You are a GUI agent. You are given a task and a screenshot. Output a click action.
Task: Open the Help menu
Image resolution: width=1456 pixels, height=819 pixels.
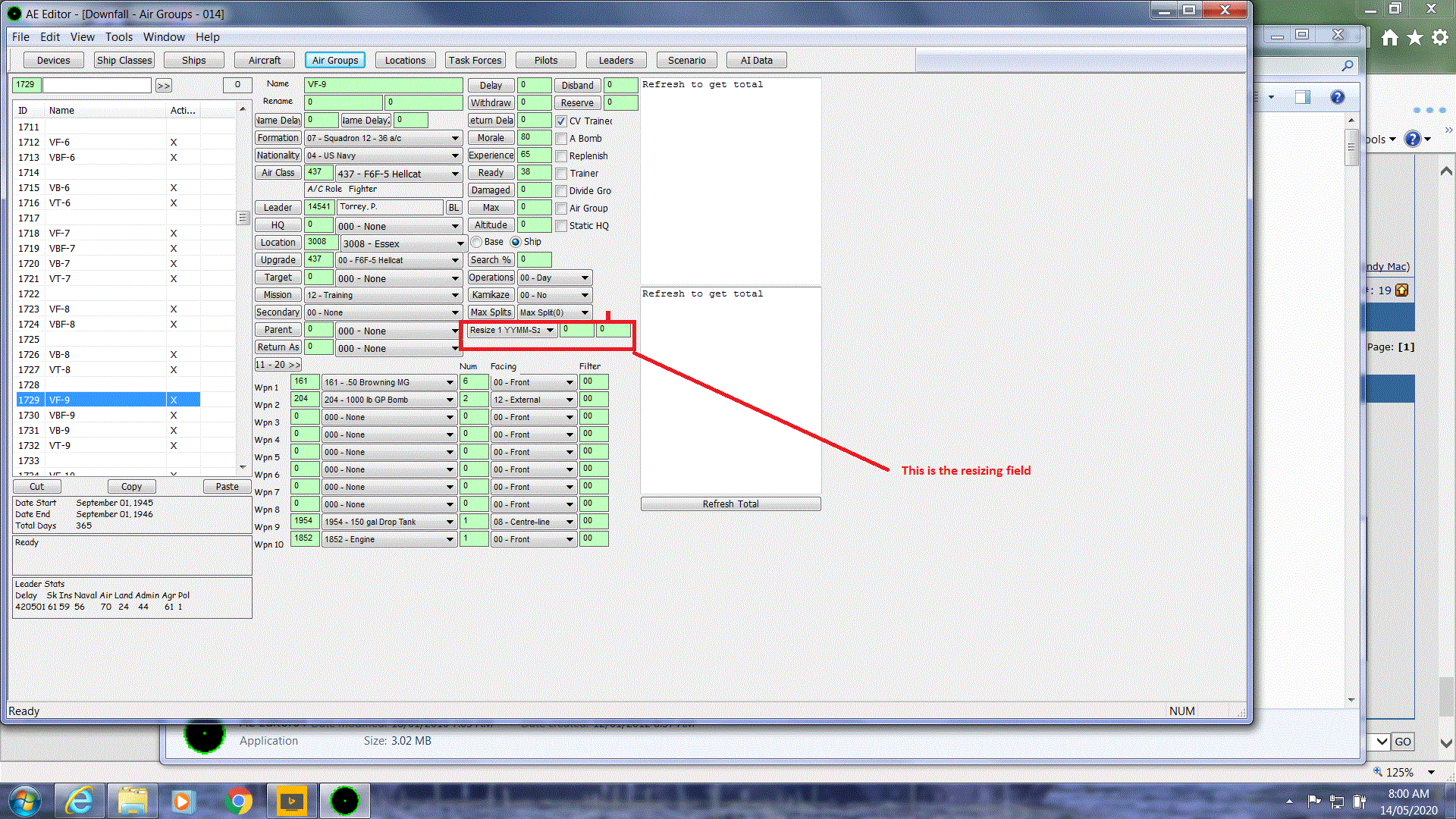[207, 37]
